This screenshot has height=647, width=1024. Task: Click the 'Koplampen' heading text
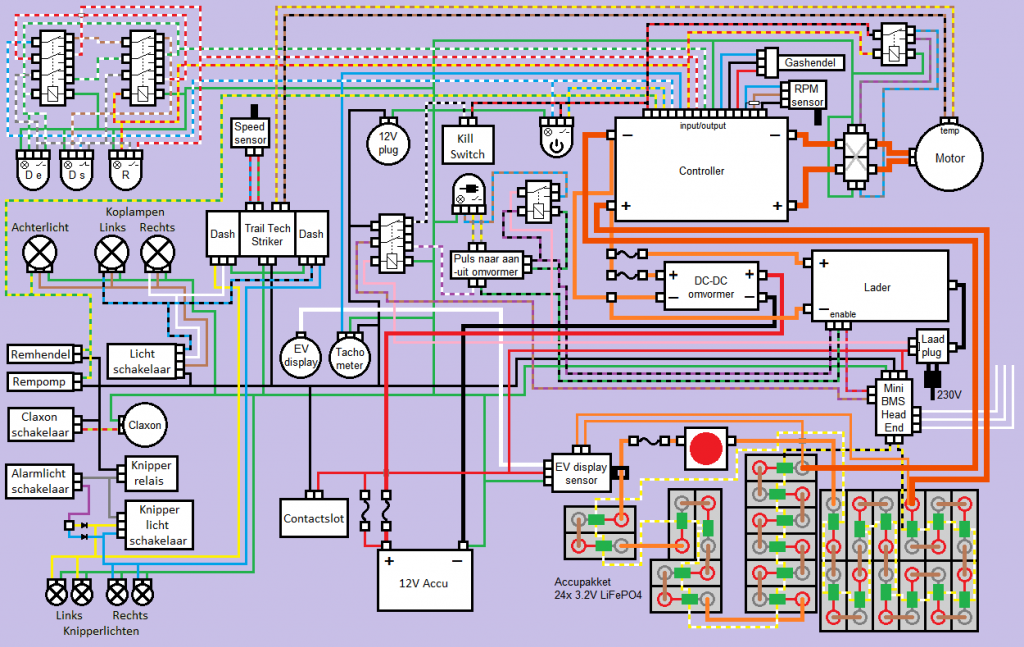point(135,212)
